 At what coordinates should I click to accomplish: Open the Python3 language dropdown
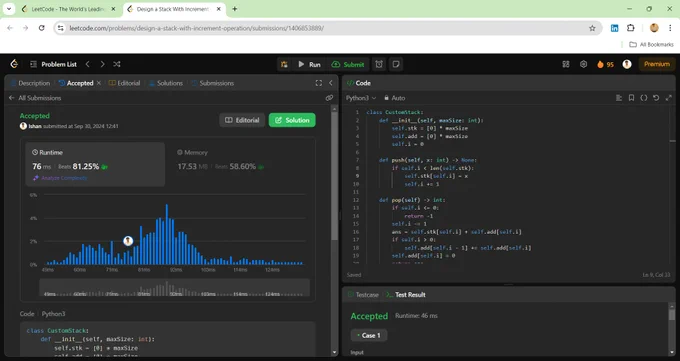coord(361,98)
